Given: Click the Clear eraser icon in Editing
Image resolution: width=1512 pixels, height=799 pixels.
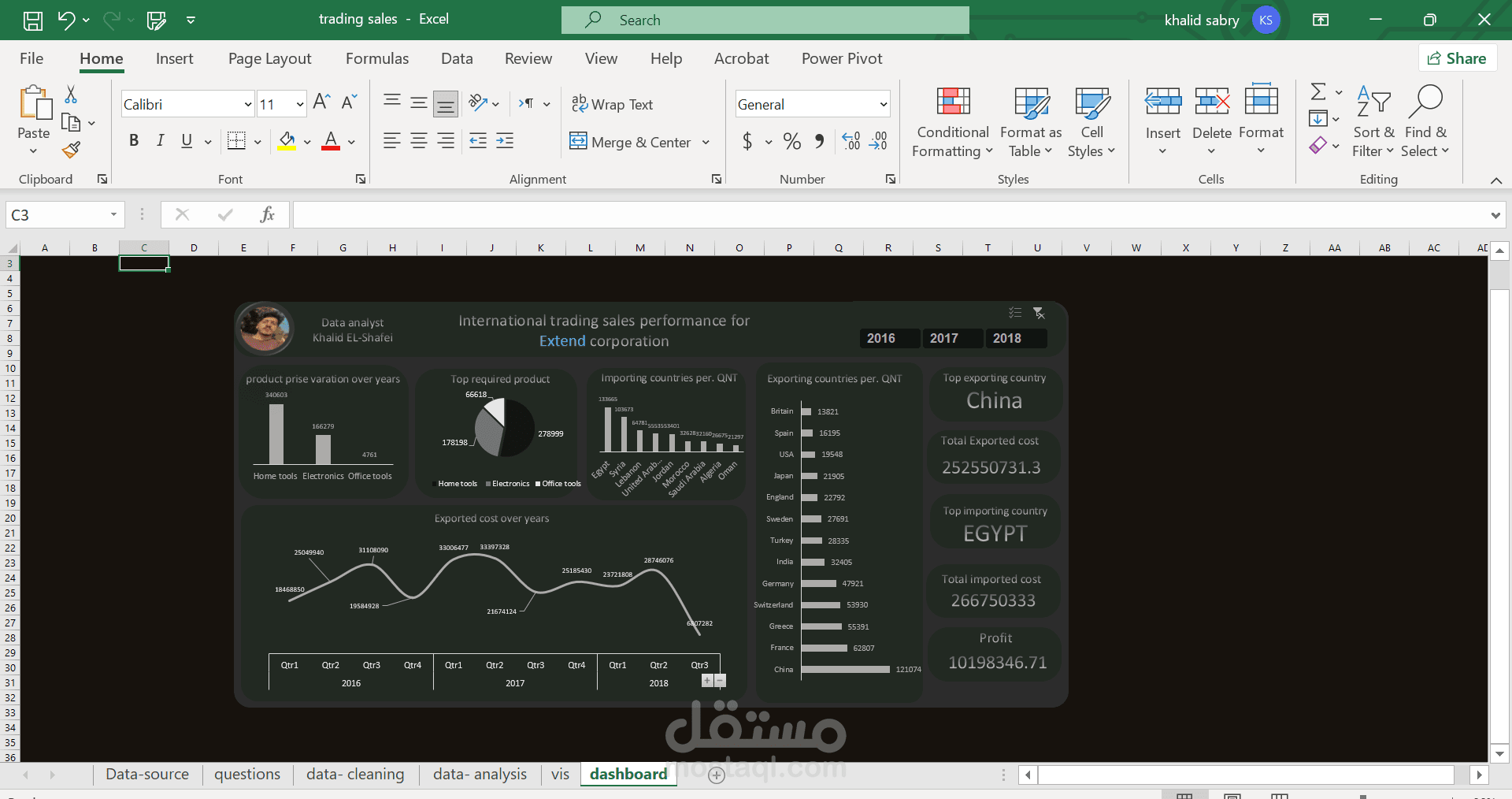Looking at the screenshot, I should click(1318, 146).
